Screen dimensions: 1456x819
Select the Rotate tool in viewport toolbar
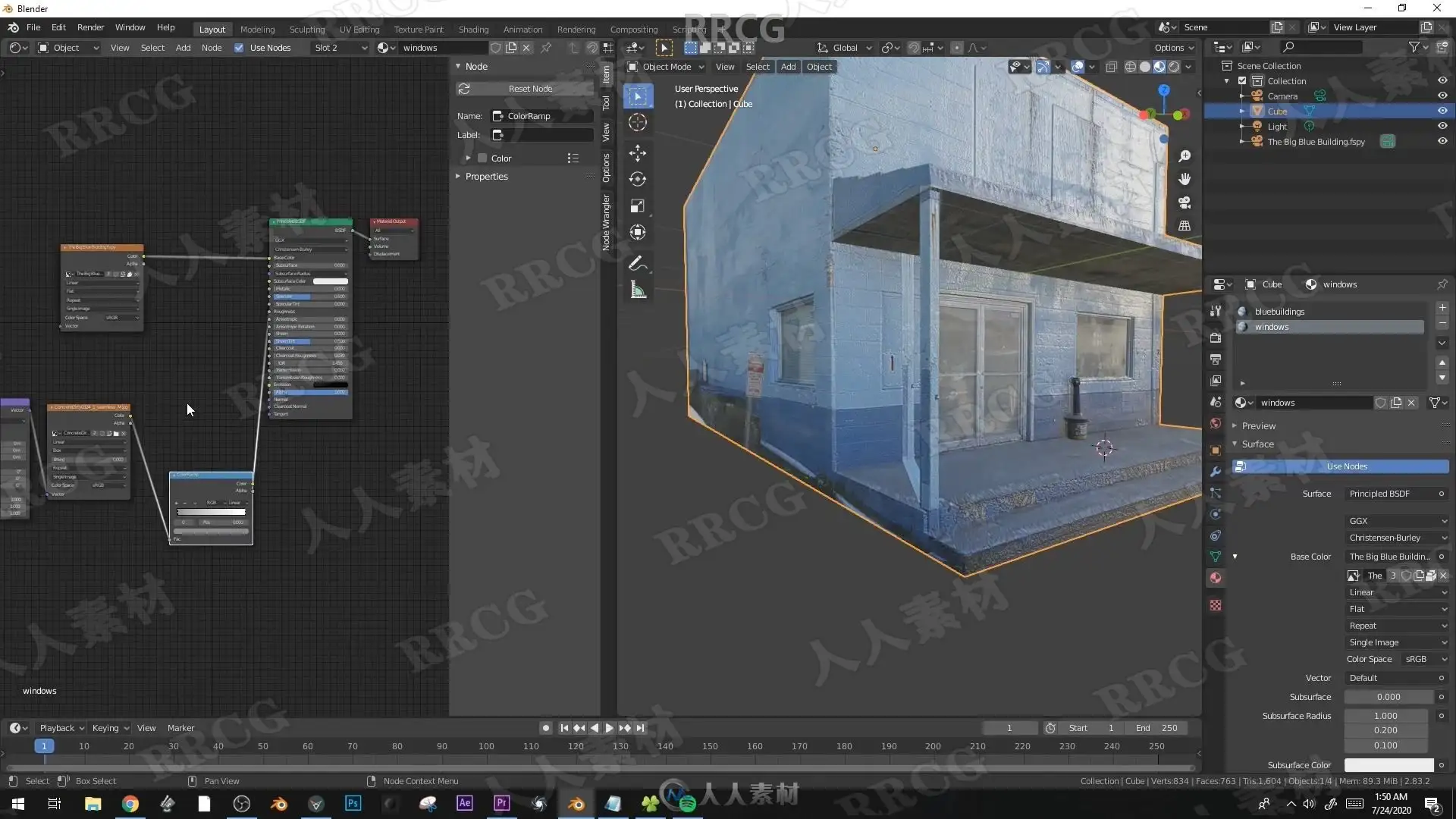[x=638, y=180]
